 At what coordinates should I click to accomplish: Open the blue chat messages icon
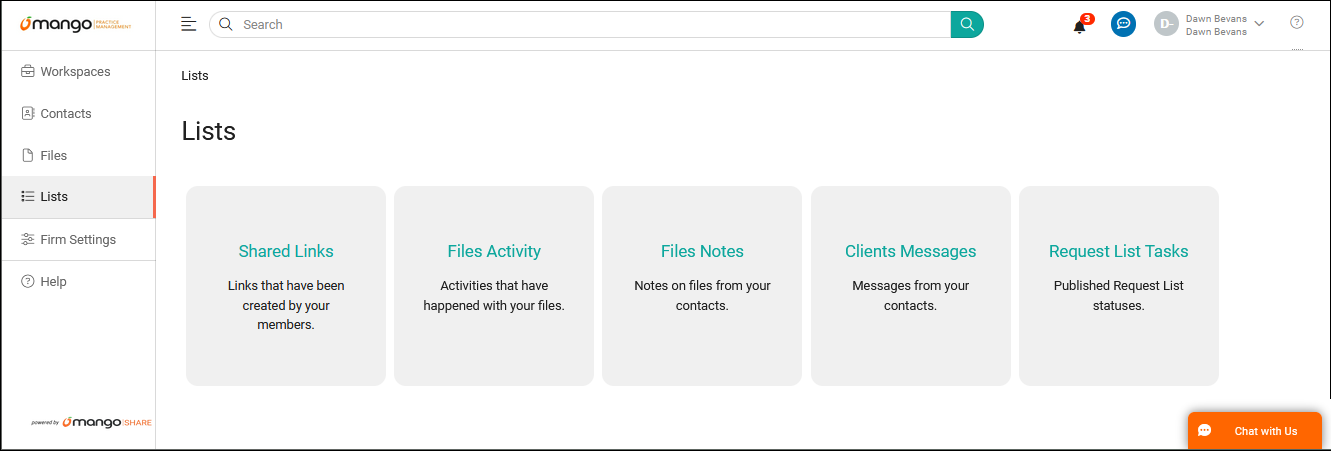(x=1123, y=24)
